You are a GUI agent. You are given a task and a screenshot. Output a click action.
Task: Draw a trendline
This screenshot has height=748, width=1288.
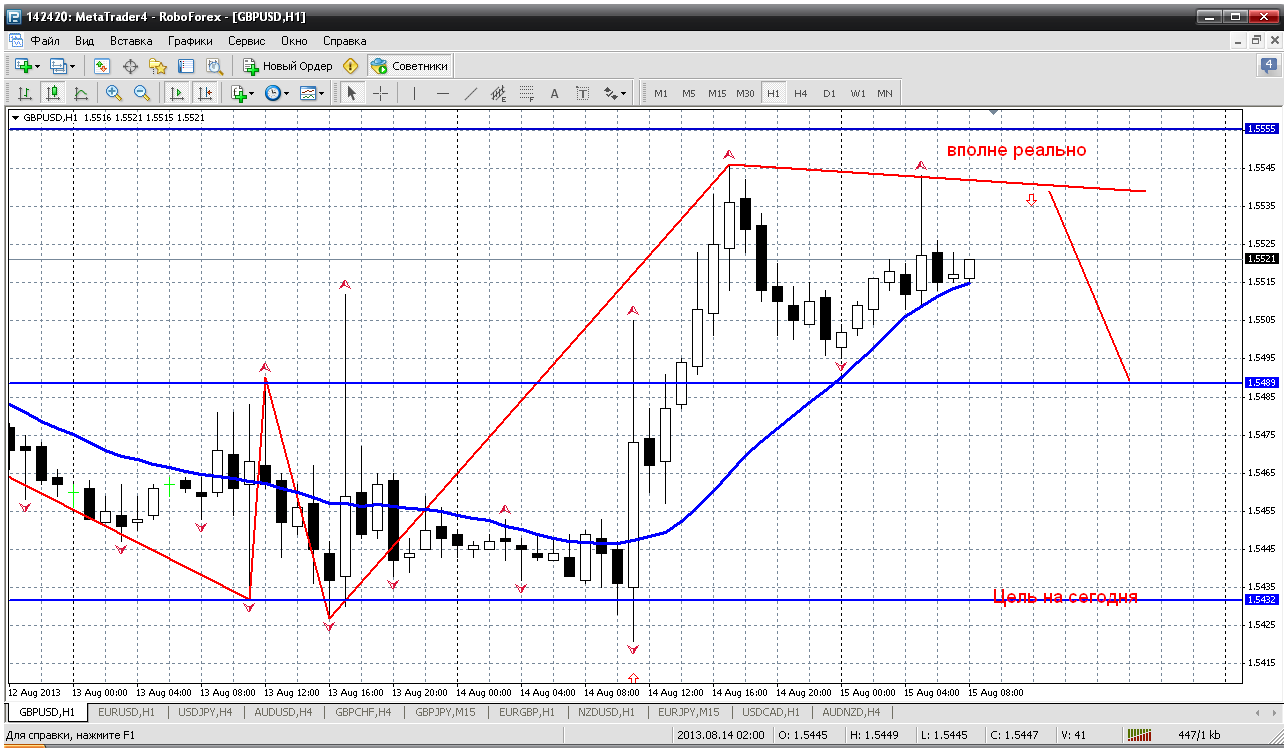click(x=471, y=93)
